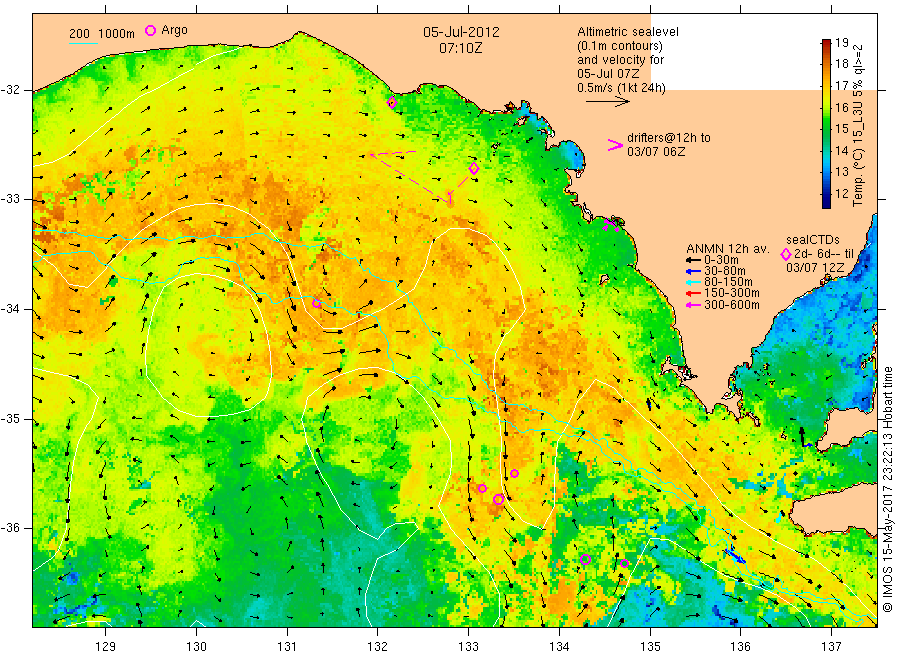Click the Argo float circle near 133.5E, 35.5S

click(514, 473)
